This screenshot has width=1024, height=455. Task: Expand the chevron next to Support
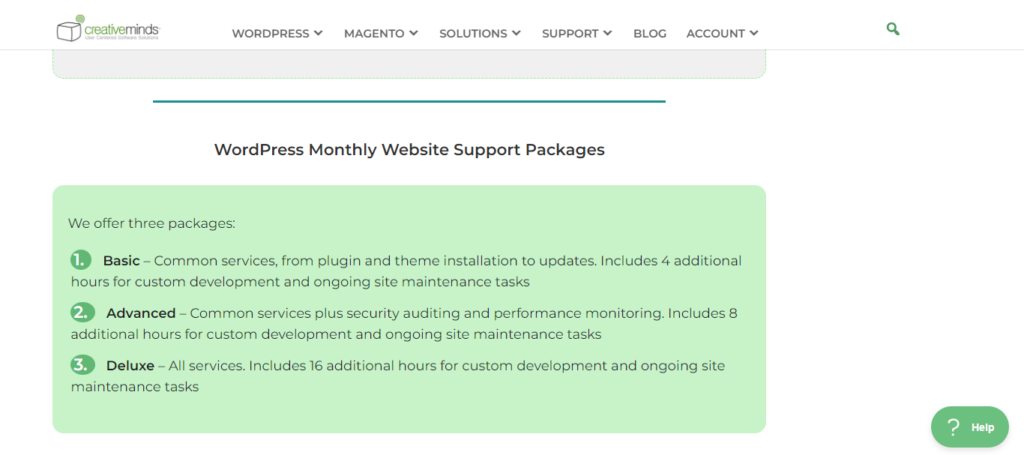click(608, 33)
